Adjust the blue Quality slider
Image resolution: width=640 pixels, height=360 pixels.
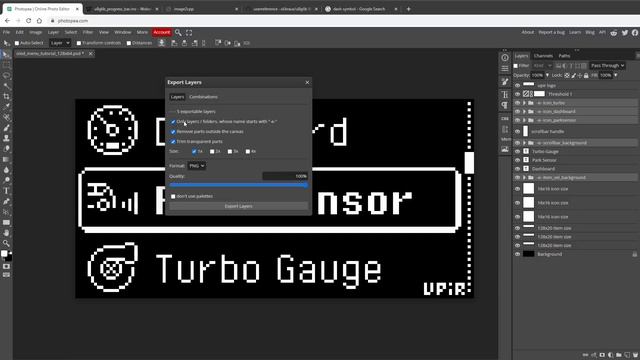[238, 185]
